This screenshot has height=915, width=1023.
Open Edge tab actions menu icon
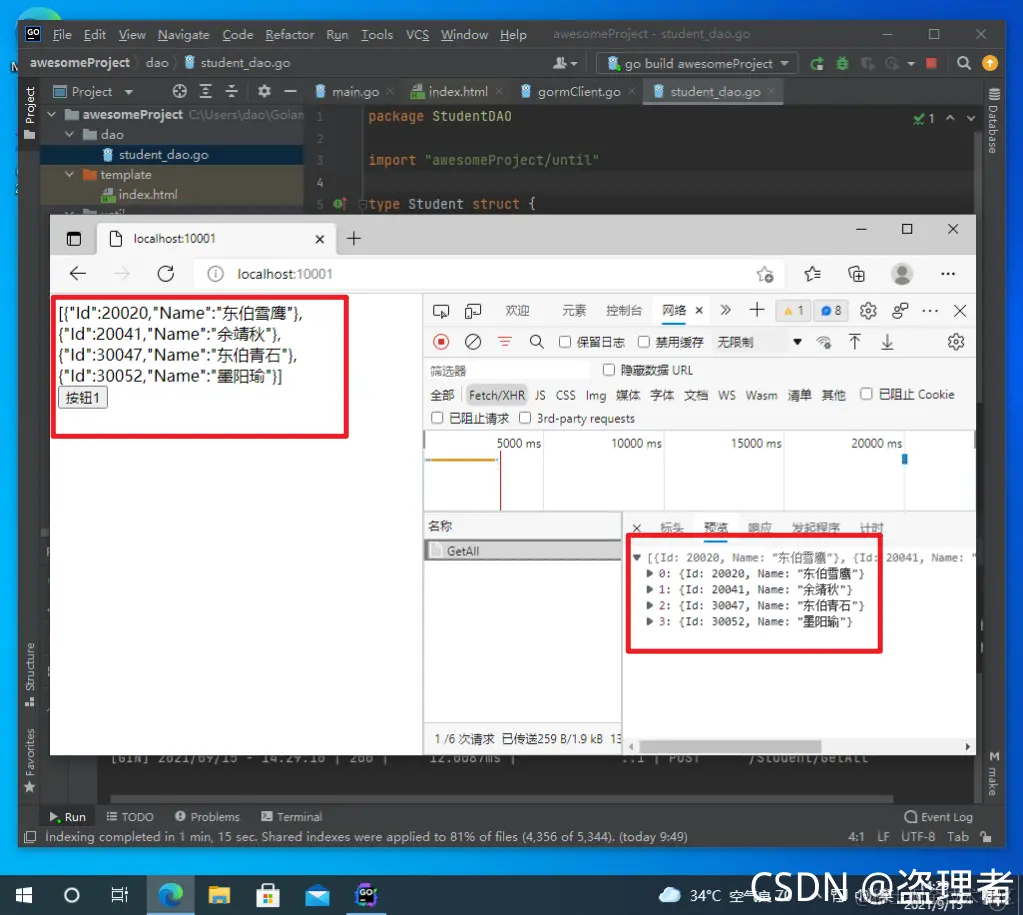(74, 239)
